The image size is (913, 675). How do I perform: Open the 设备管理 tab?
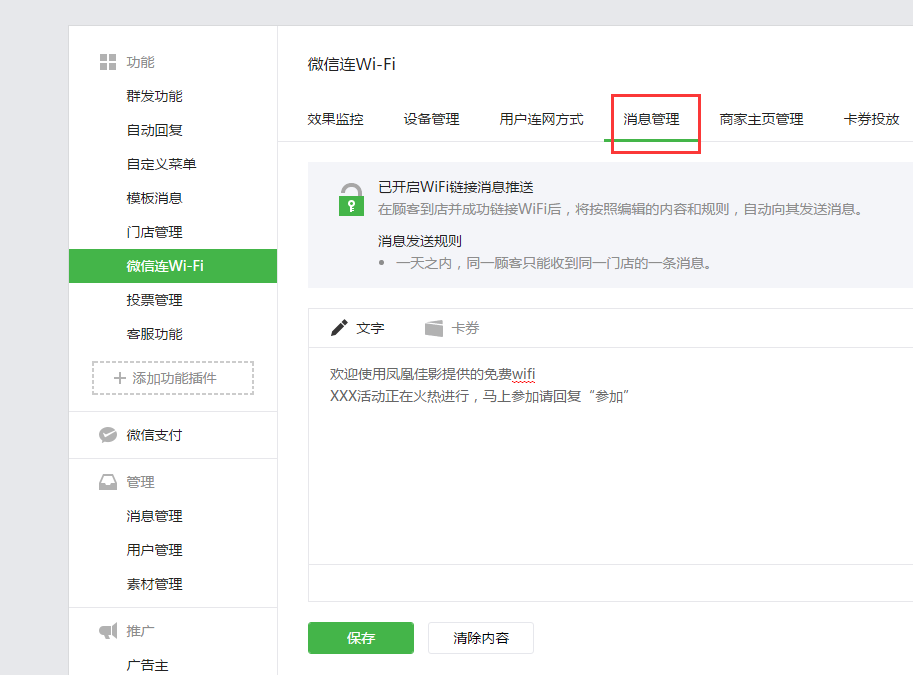pyautogui.click(x=431, y=119)
